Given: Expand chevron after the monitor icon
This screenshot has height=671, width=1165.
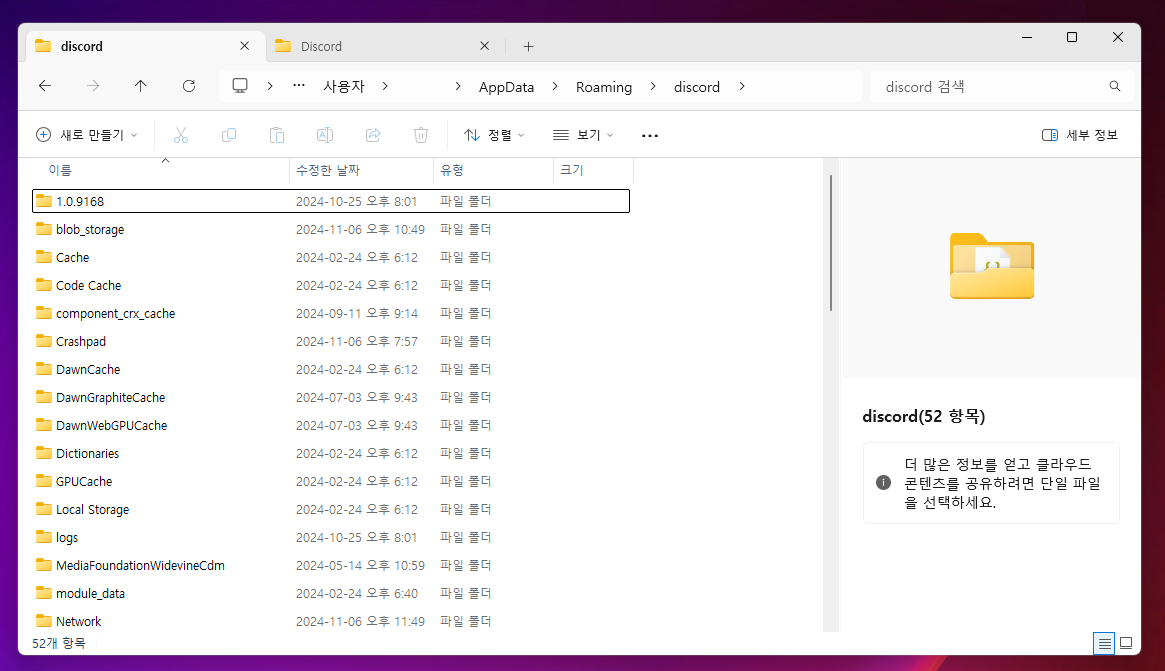Looking at the screenshot, I should click(x=270, y=86).
